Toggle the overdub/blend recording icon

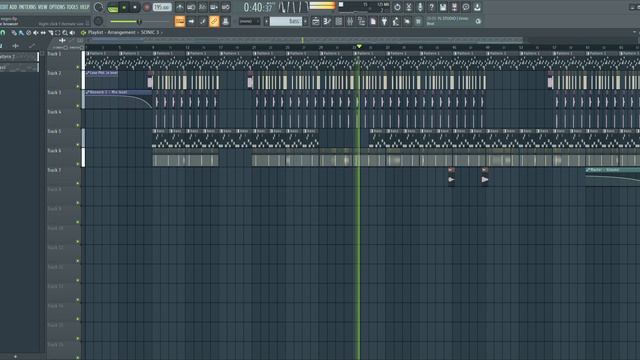click(x=214, y=7)
